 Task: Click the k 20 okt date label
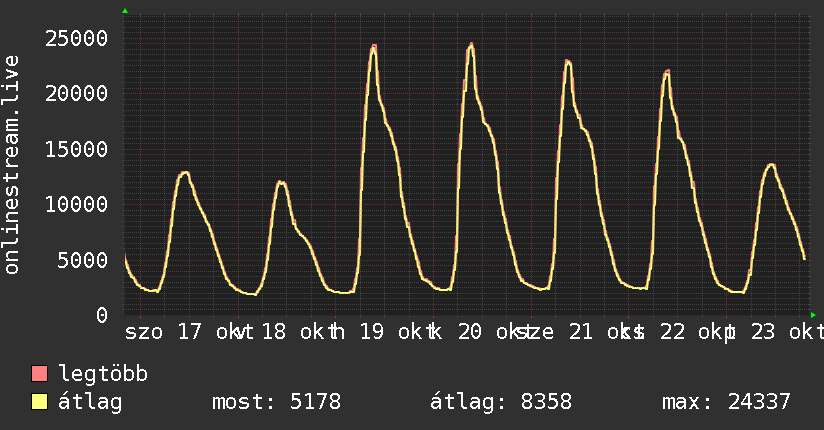point(475,332)
